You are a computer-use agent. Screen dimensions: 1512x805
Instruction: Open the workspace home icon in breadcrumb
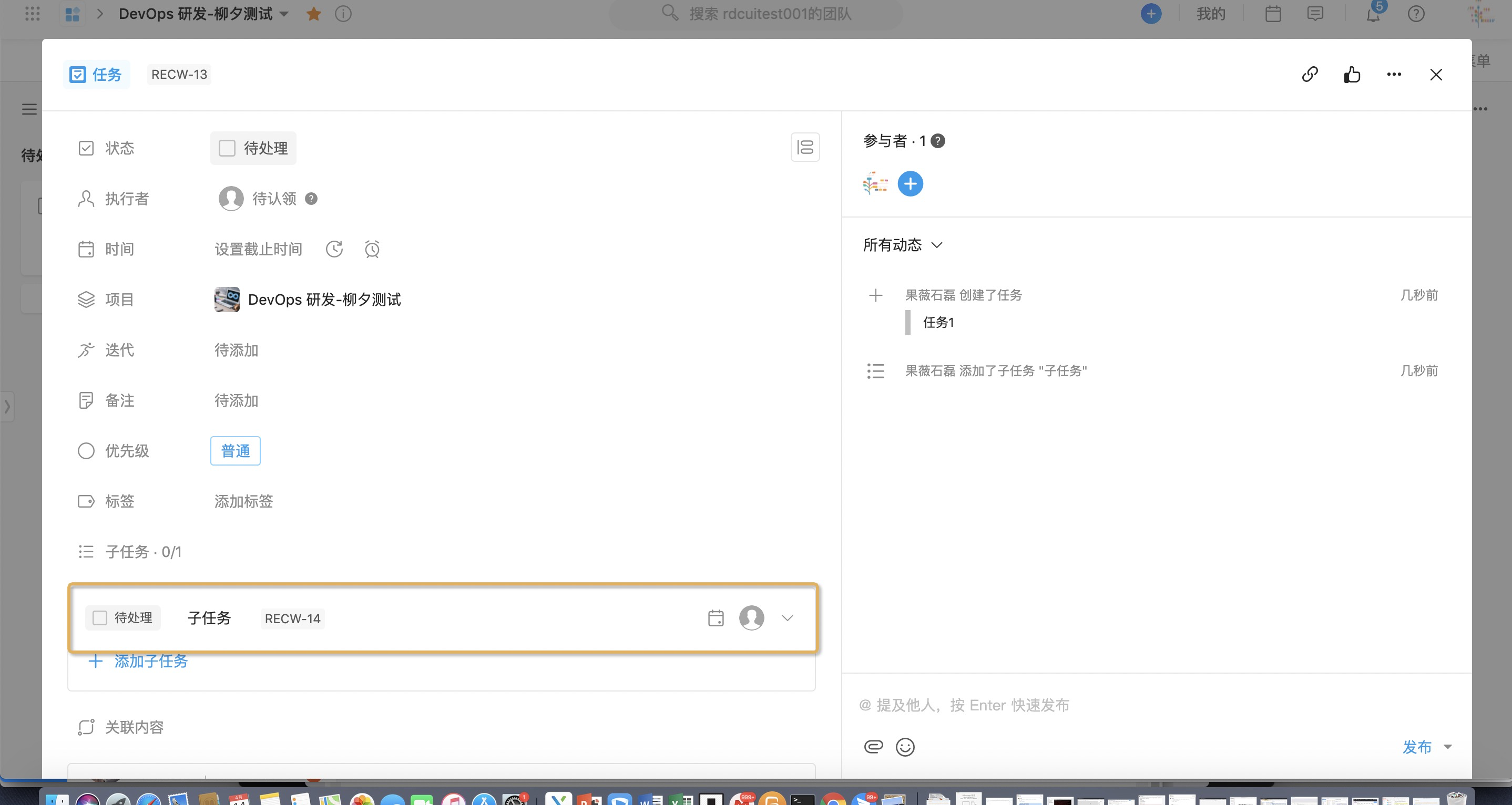pos(72,14)
